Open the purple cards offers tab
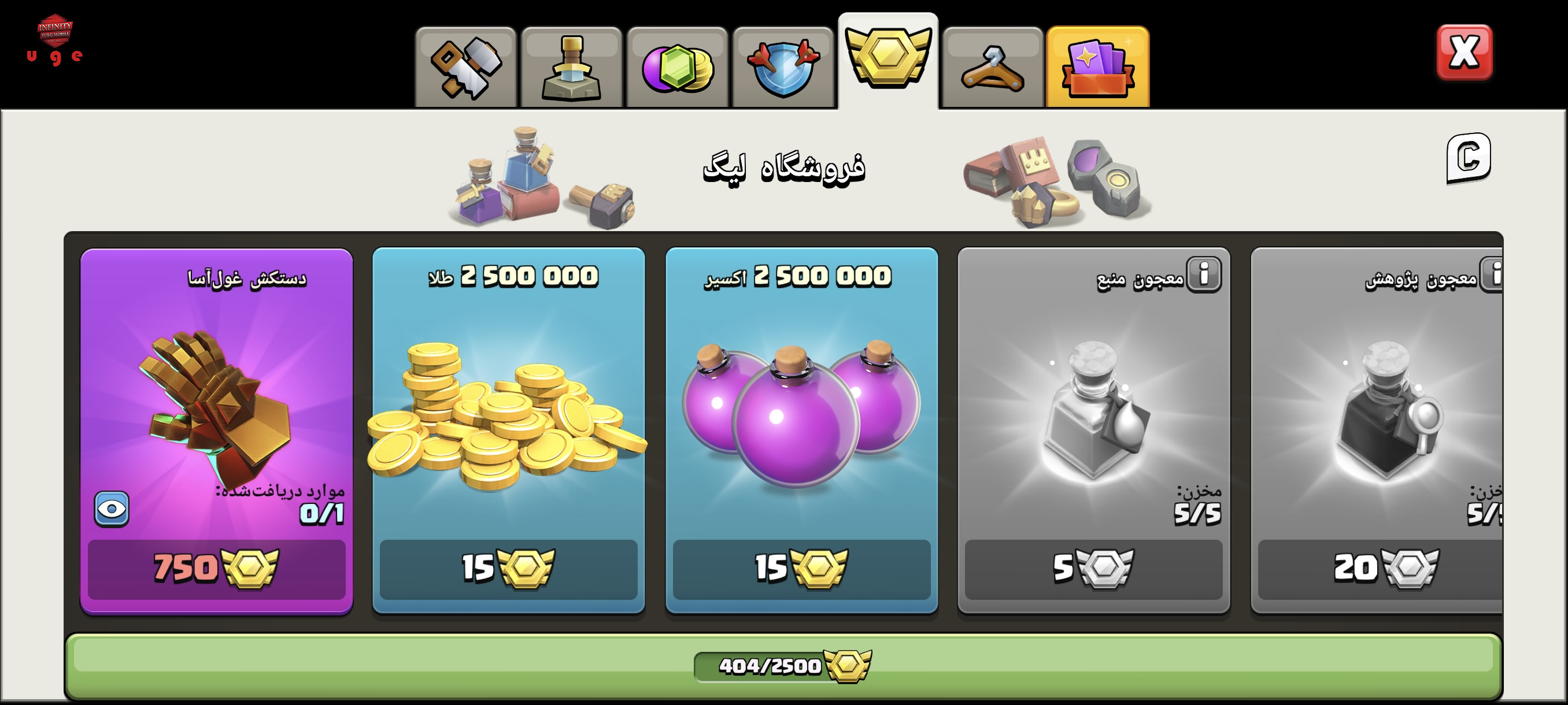Viewport: 1568px width, 705px height. pos(1098,68)
